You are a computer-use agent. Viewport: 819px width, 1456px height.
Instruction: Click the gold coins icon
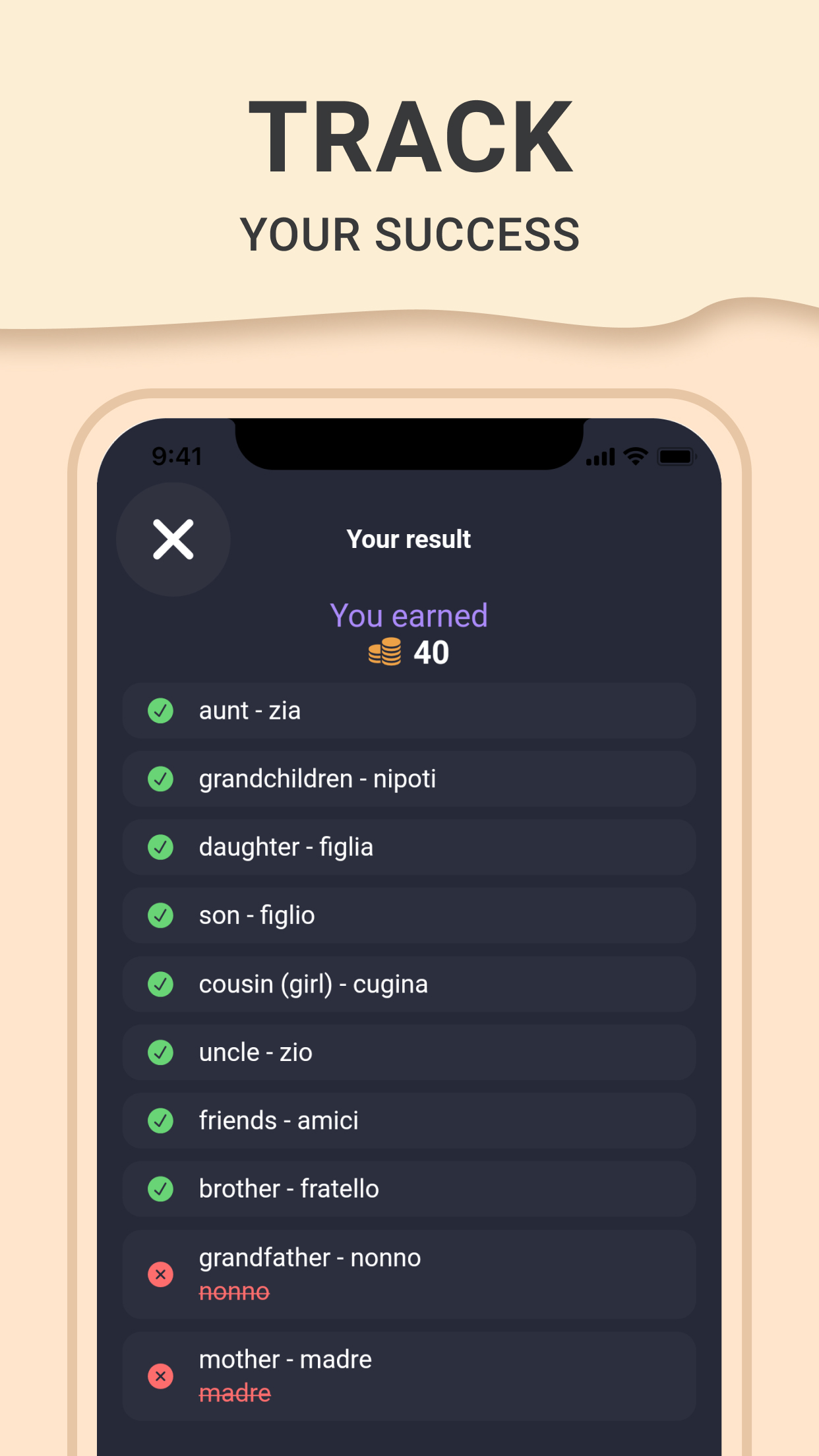(x=384, y=652)
